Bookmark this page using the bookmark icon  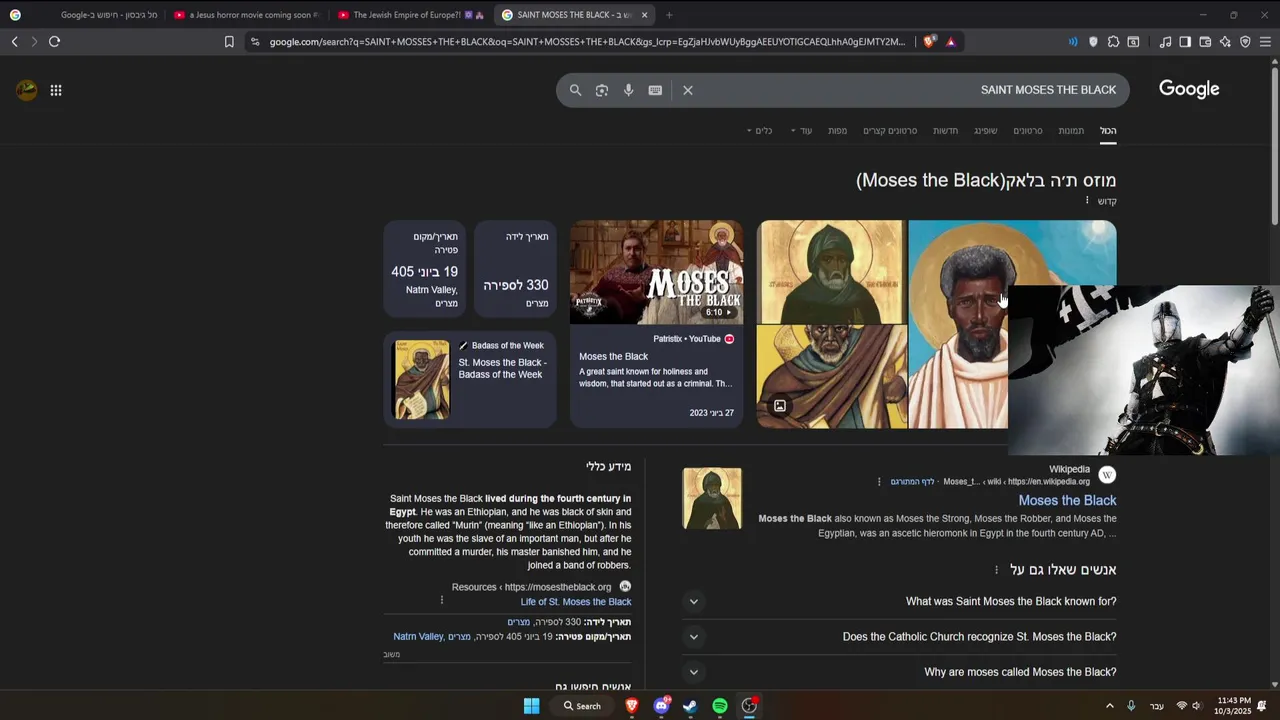point(229,42)
